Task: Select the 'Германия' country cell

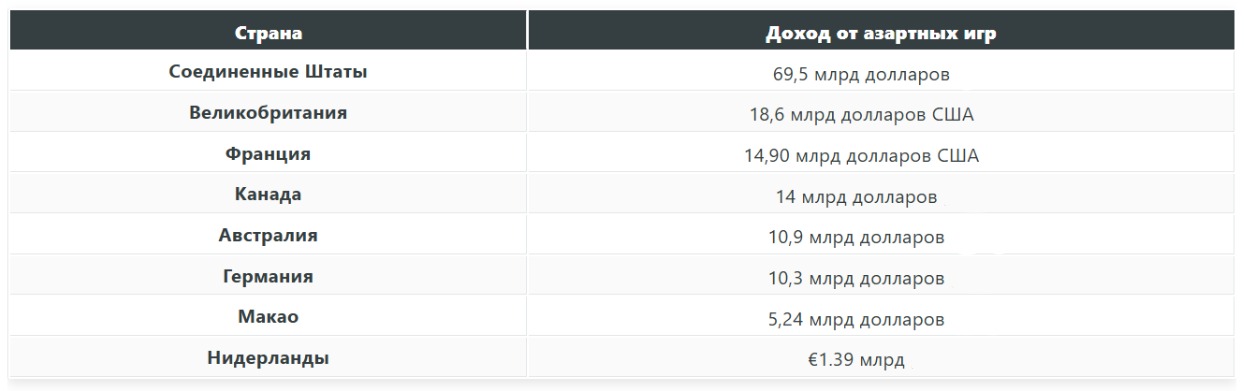Action: coord(268,277)
